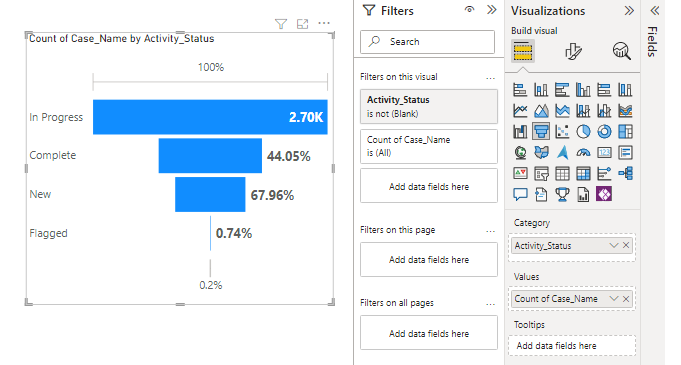Toggle the Filters pane eye visibility

(x=469, y=10)
